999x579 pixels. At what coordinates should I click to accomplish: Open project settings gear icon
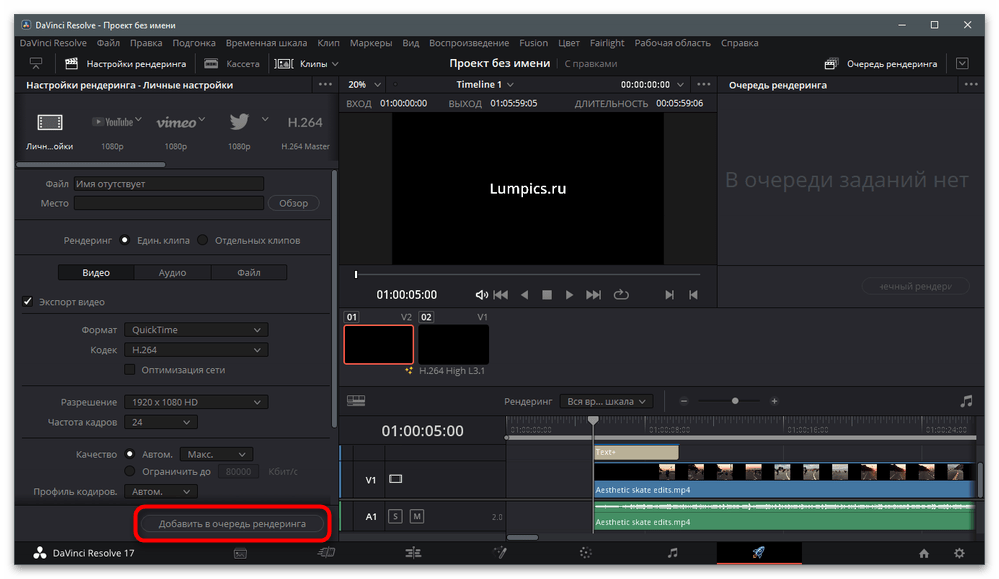pyautogui.click(x=959, y=553)
